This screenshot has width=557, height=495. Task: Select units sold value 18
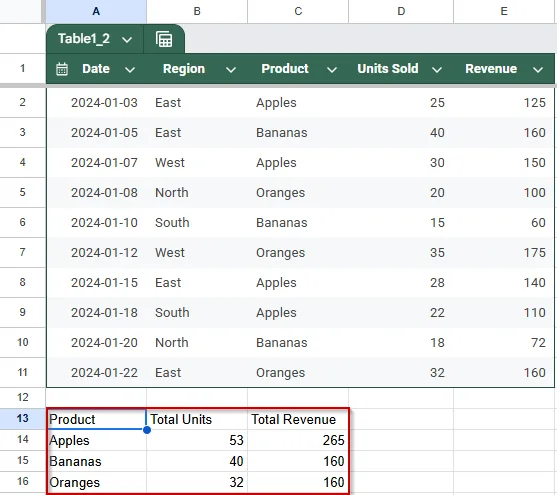coord(401,343)
